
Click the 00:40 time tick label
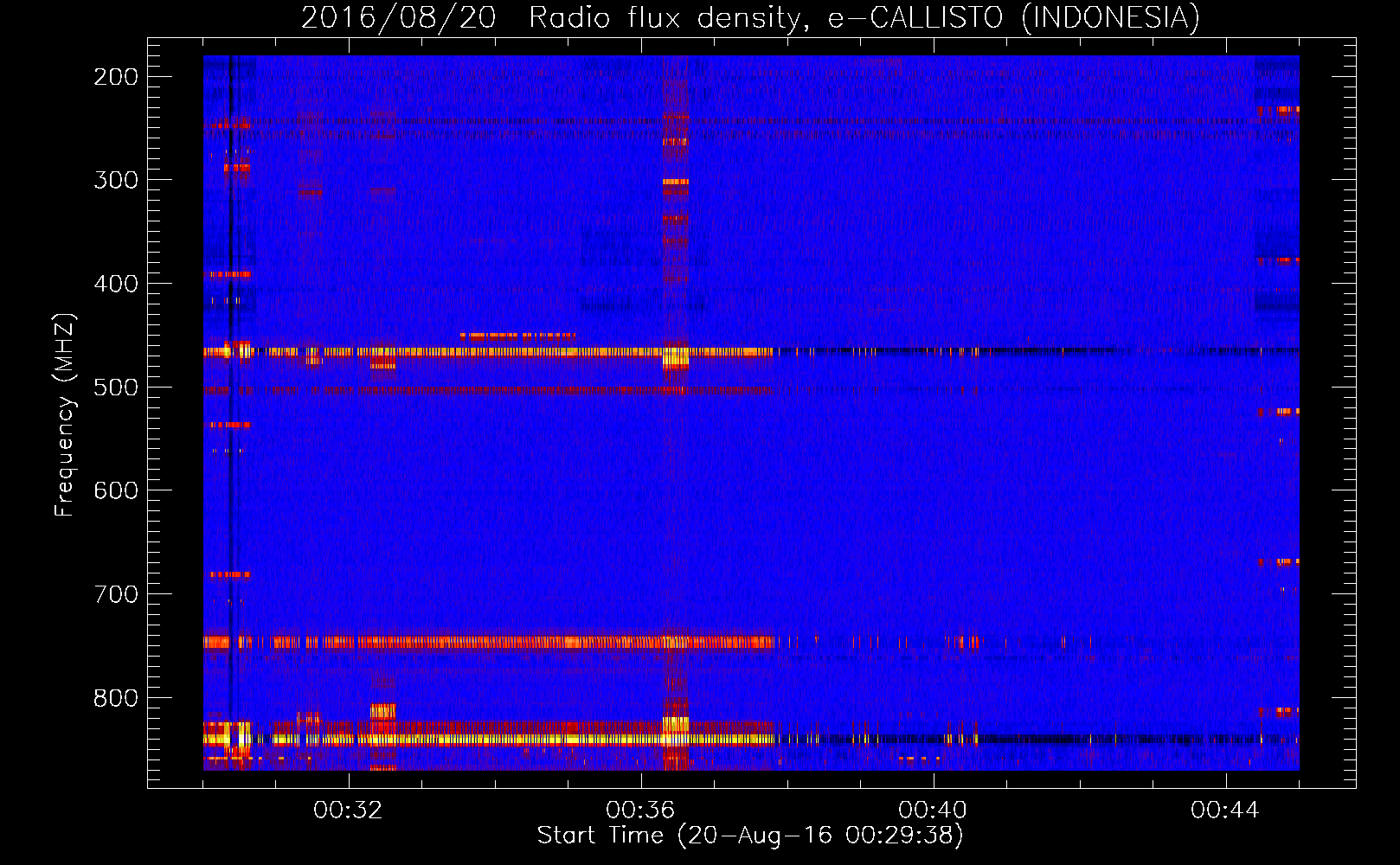[933, 811]
